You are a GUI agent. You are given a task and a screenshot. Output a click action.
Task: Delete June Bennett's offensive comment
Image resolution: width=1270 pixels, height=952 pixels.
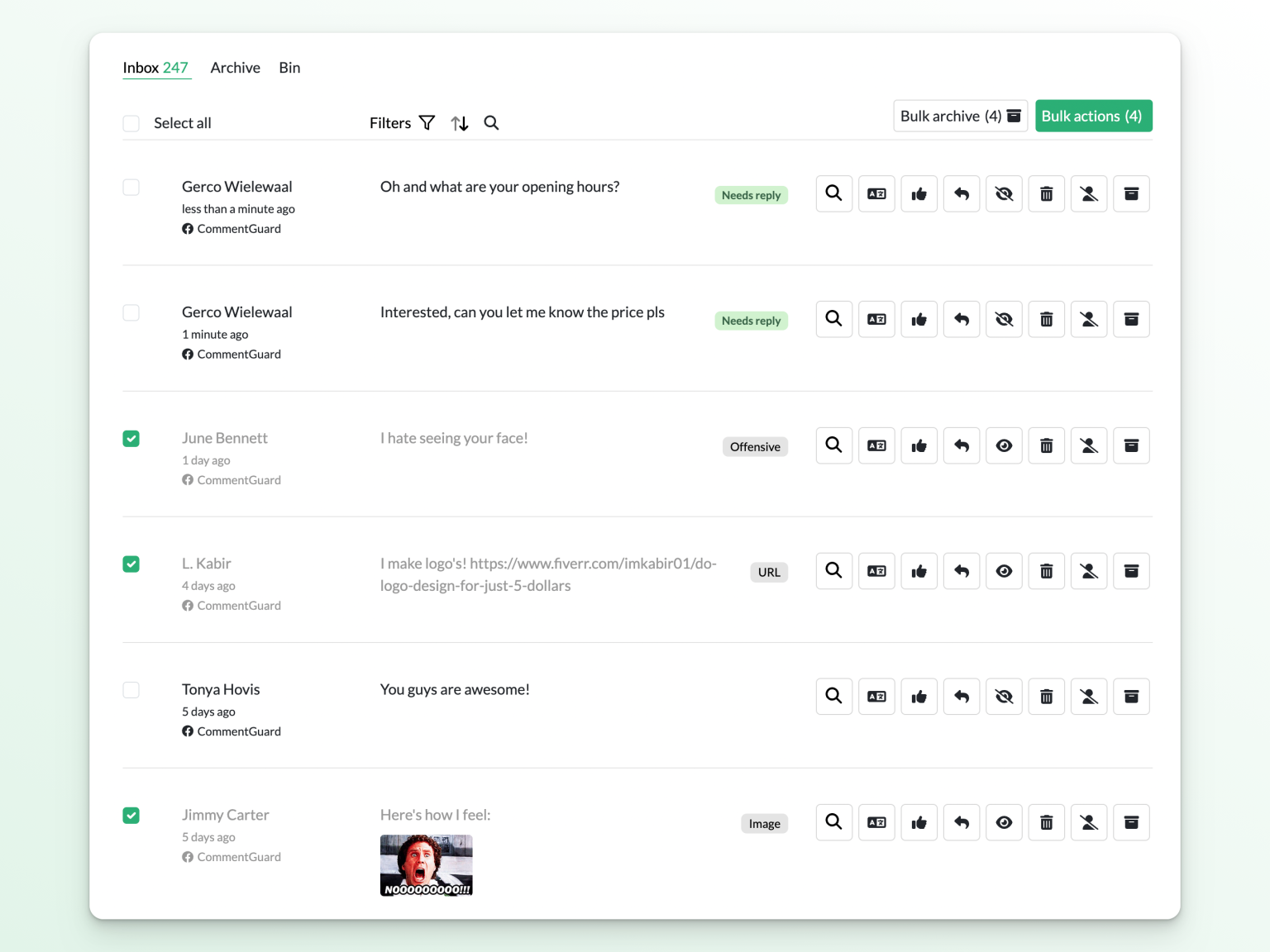(1046, 445)
